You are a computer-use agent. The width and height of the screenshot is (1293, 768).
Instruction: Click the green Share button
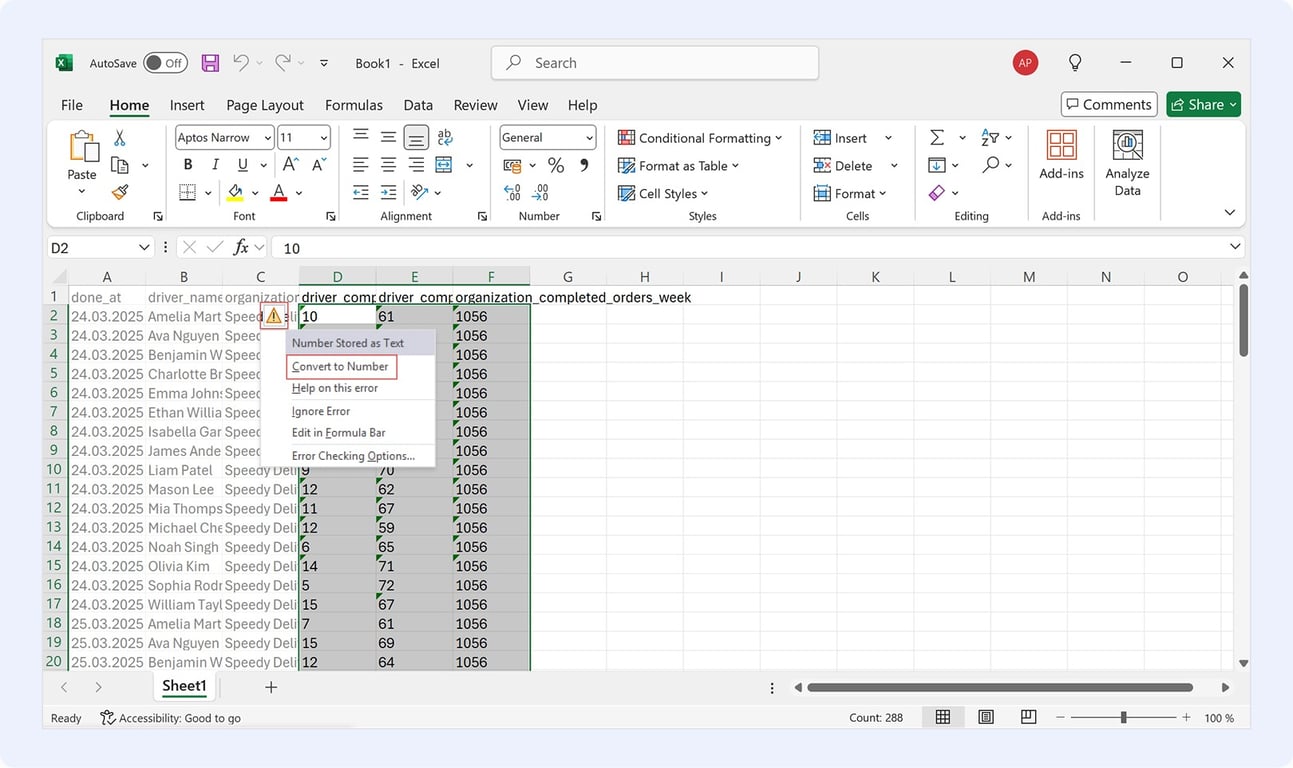point(1204,104)
